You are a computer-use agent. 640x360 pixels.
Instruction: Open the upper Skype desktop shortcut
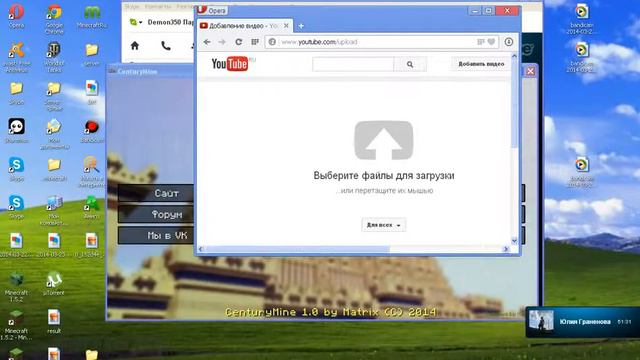[x=16, y=169]
